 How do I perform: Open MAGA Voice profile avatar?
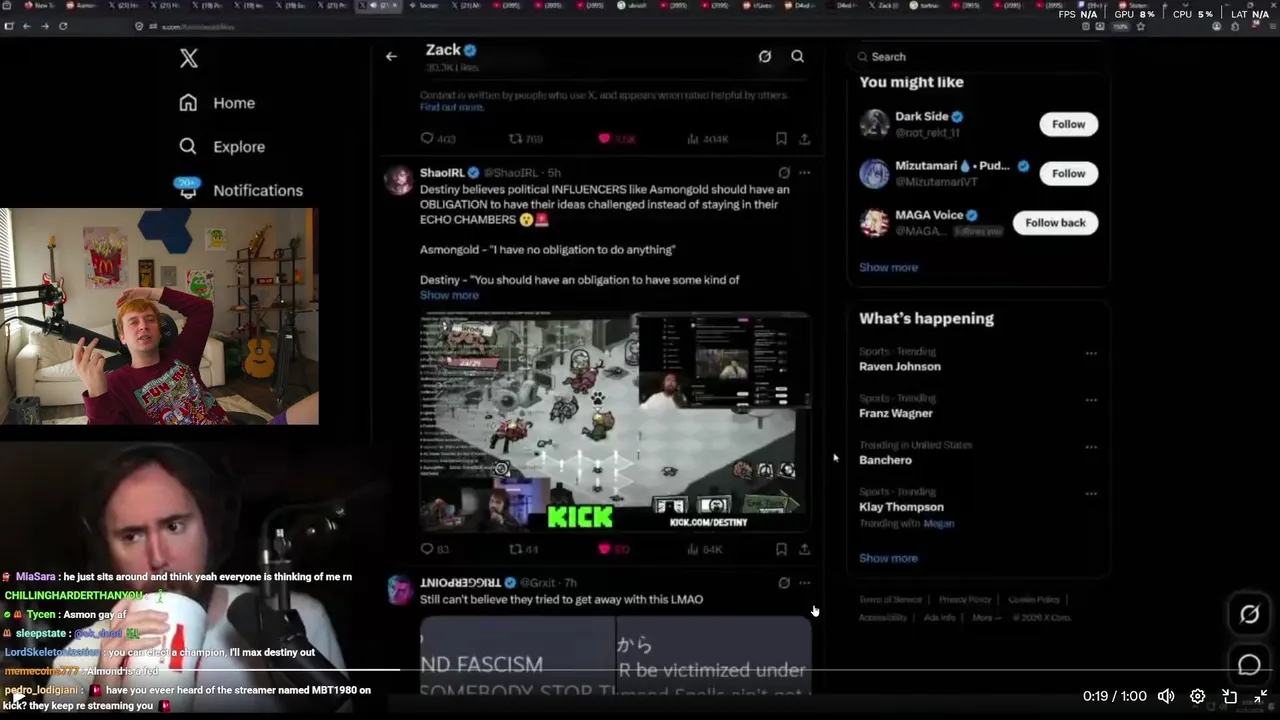[x=874, y=222]
